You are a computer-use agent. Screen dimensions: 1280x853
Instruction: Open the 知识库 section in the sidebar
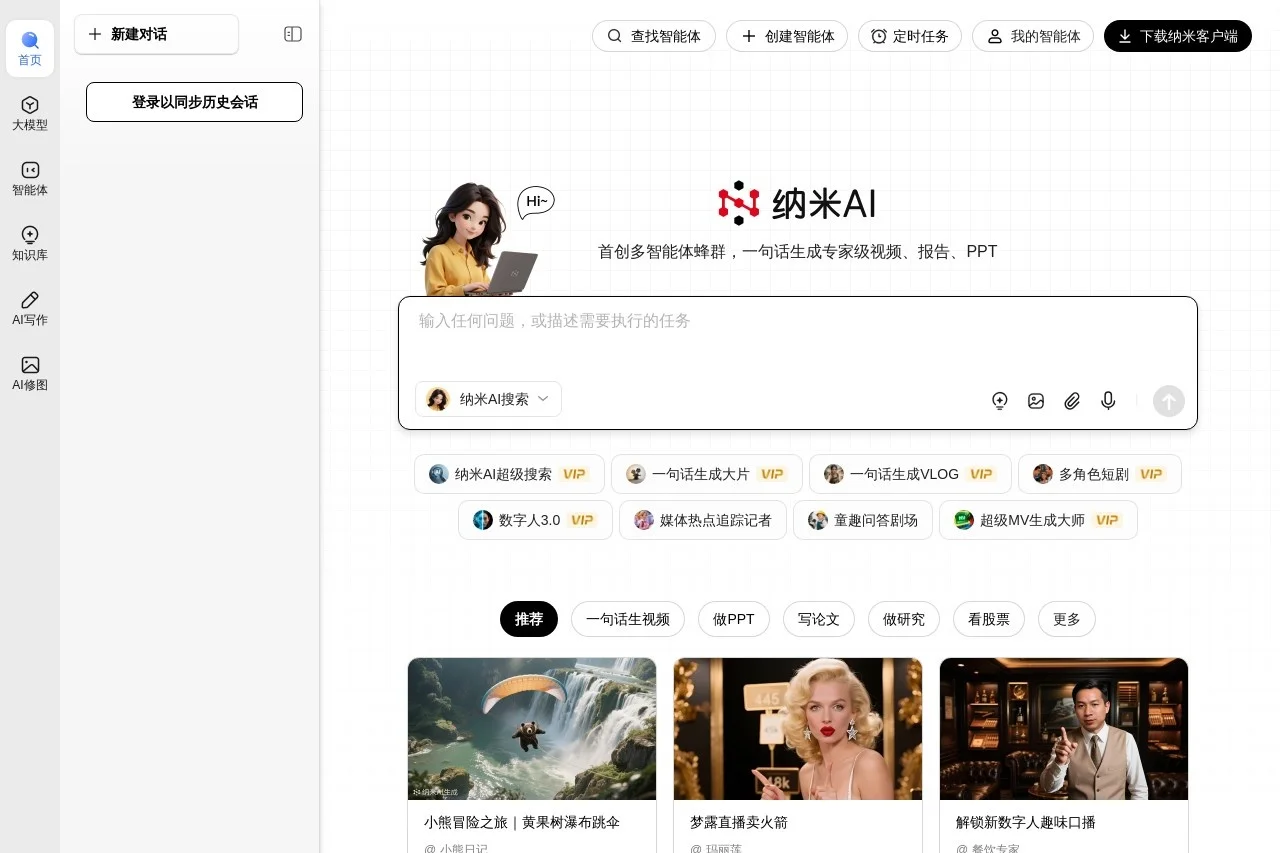point(29,244)
